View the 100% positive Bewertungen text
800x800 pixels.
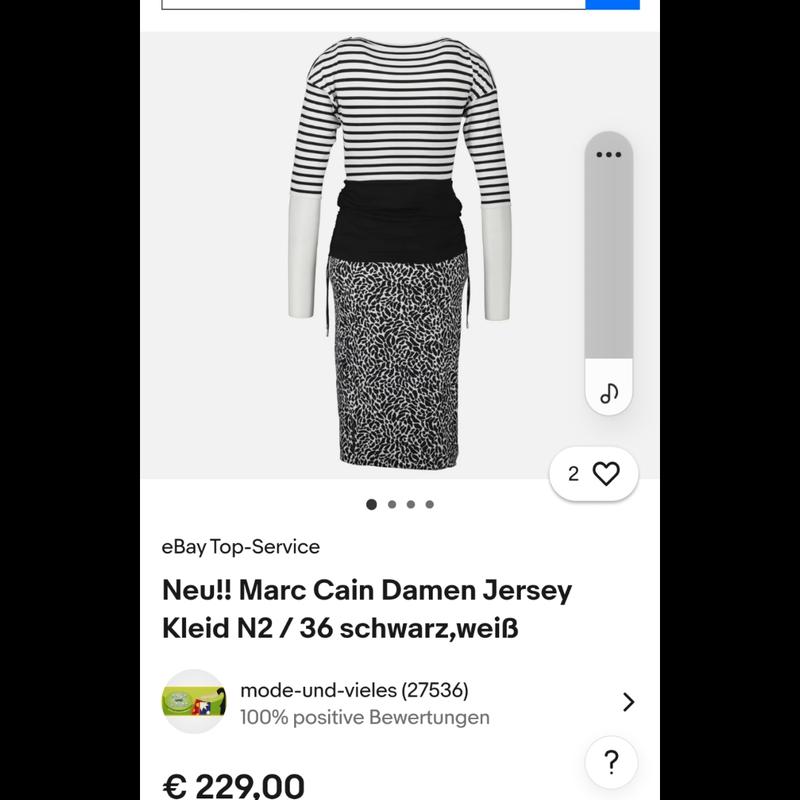tap(364, 717)
